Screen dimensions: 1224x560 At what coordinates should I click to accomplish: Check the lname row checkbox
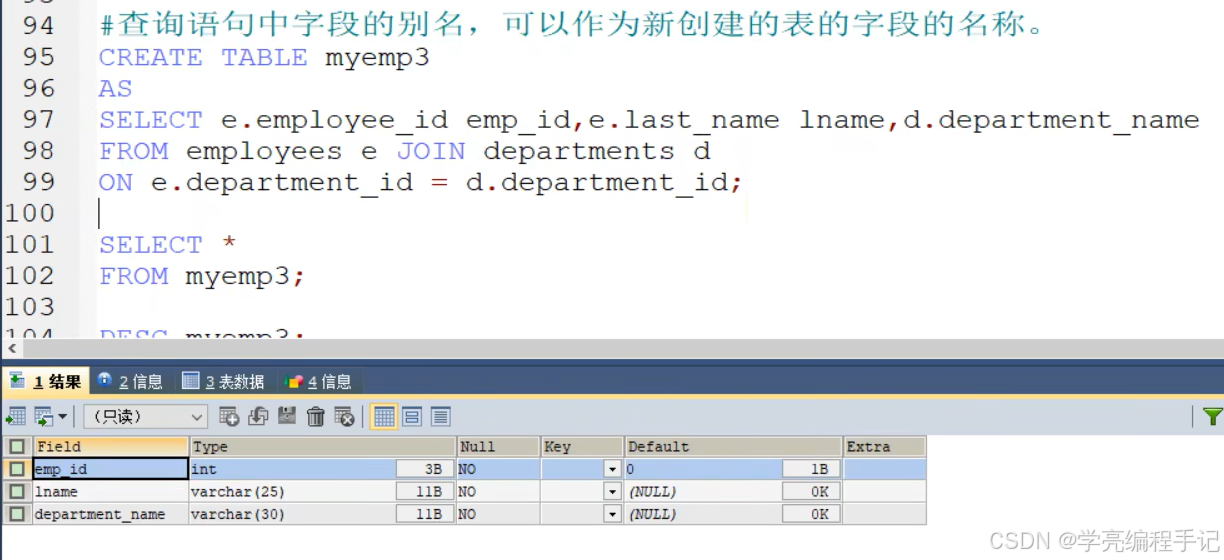pyautogui.click(x=17, y=492)
